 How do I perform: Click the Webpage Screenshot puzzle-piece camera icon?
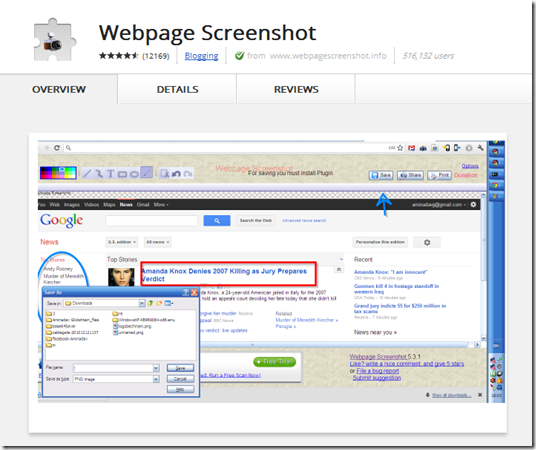(55, 40)
